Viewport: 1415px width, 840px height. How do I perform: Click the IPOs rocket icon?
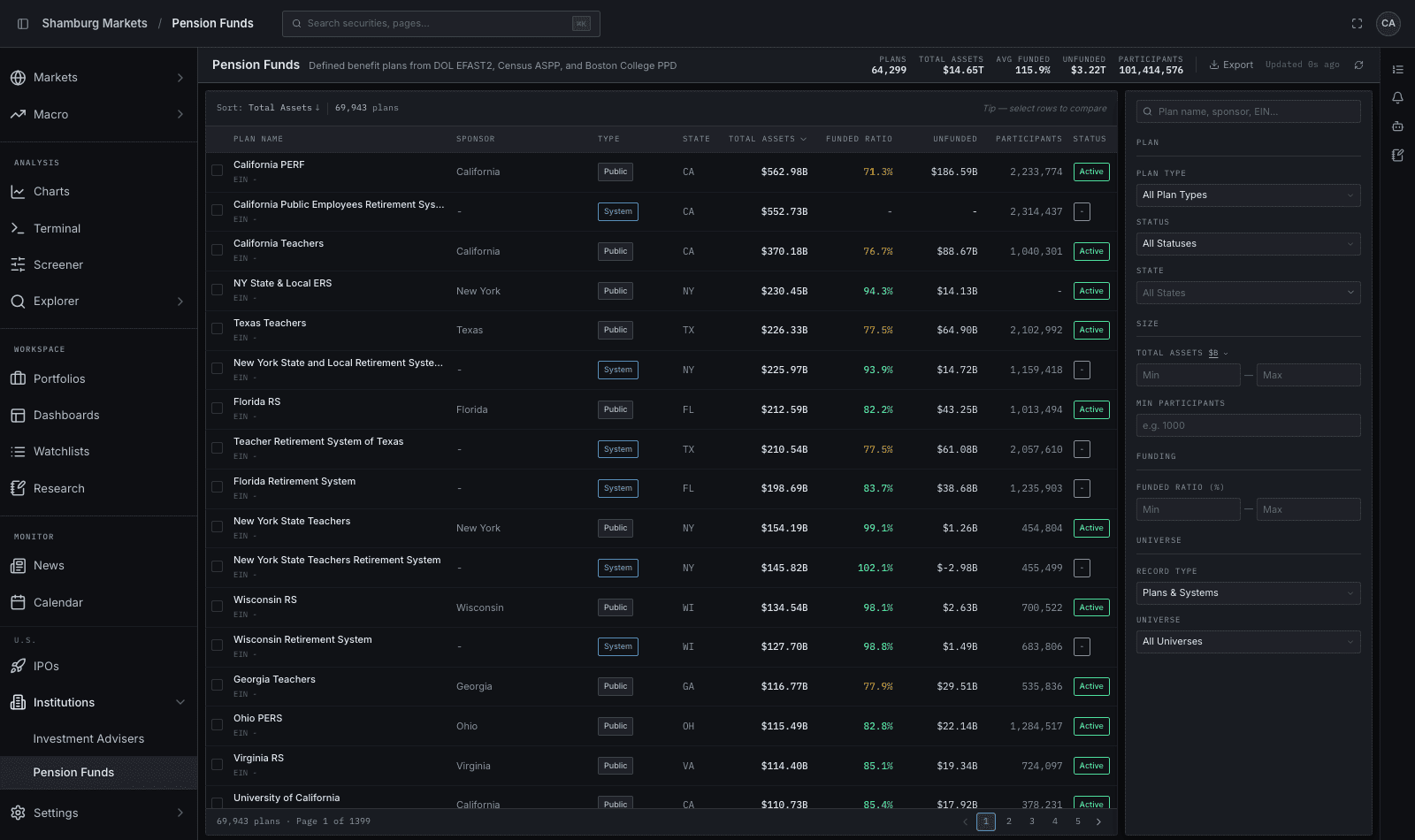click(18, 666)
